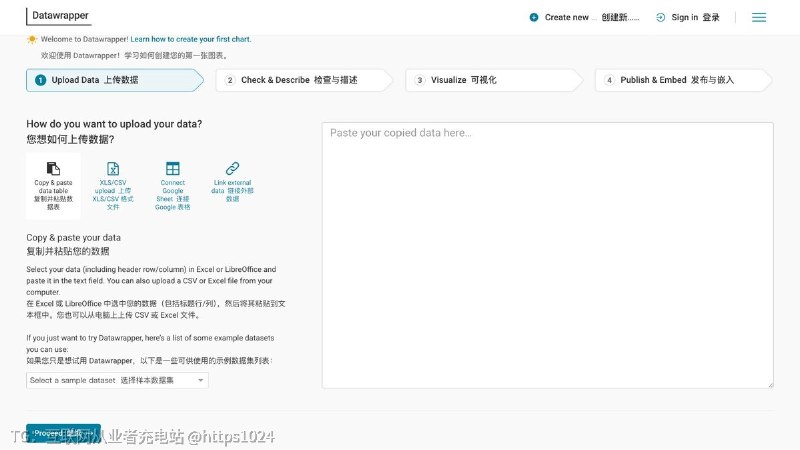Go to Publish & Embed step
The image size is (800, 450).
point(684,80)
